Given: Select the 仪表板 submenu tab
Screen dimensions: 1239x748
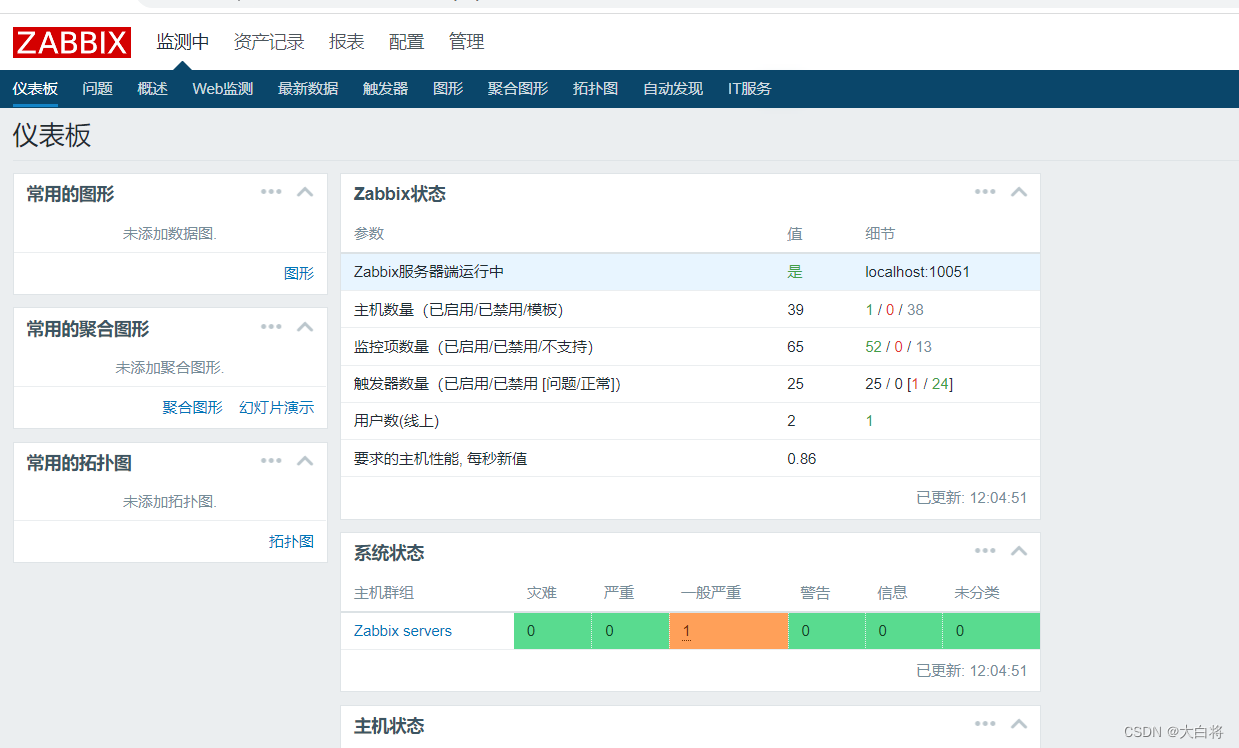Looking at the screenshot, I should pos(35,89).
